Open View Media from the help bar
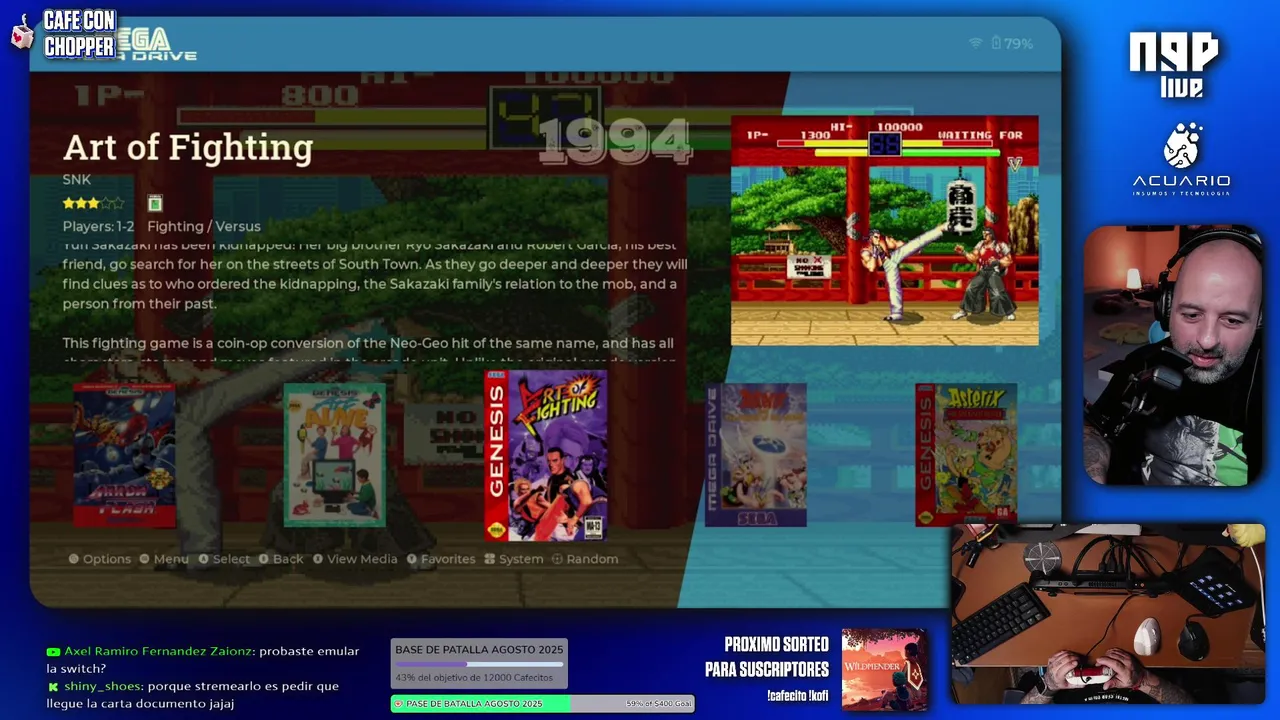This screenshot has height=720, width=1280. [x=355, y=559]
